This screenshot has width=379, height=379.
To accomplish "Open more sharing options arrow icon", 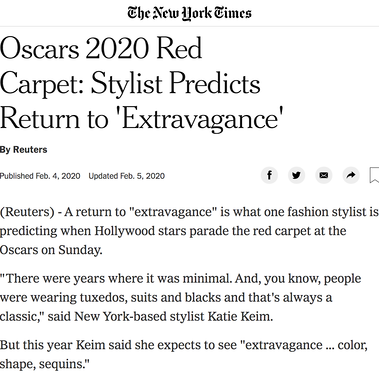I will tap(351, 175).
